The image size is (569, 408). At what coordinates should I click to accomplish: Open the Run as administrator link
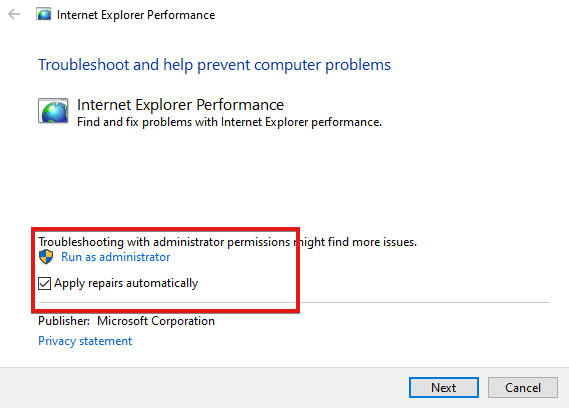(115, 257)
